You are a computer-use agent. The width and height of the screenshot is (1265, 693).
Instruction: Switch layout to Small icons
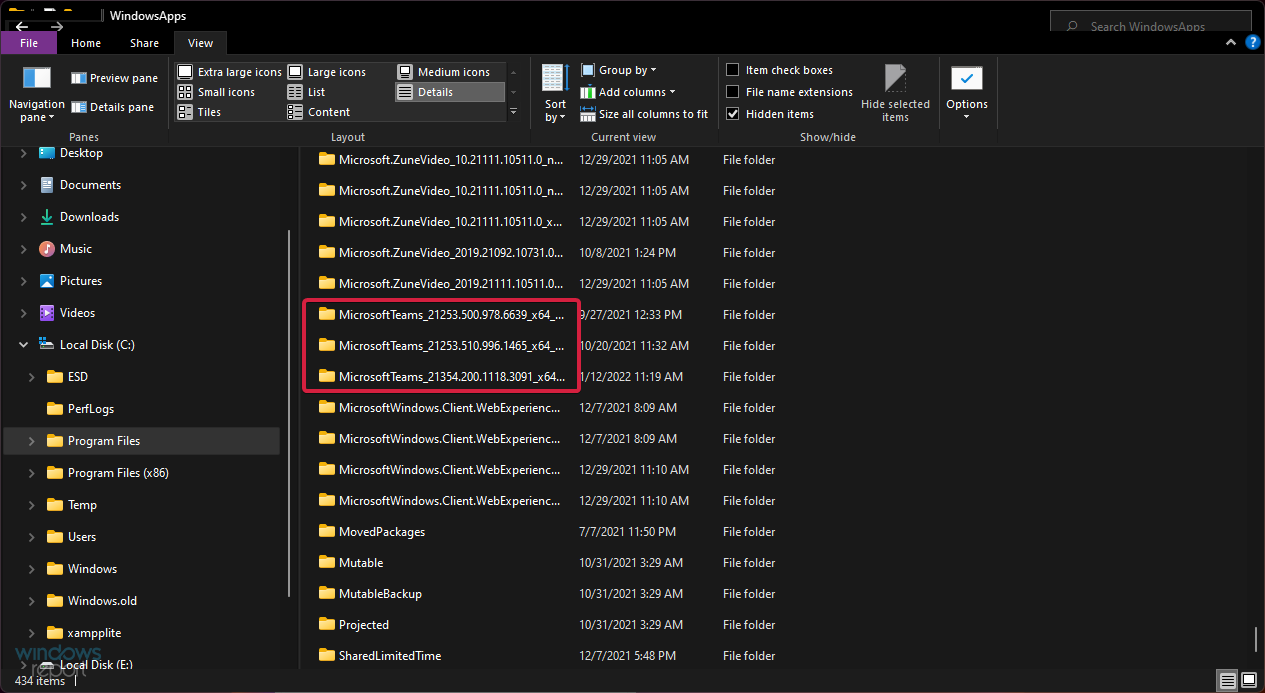(x=216, y=92)
